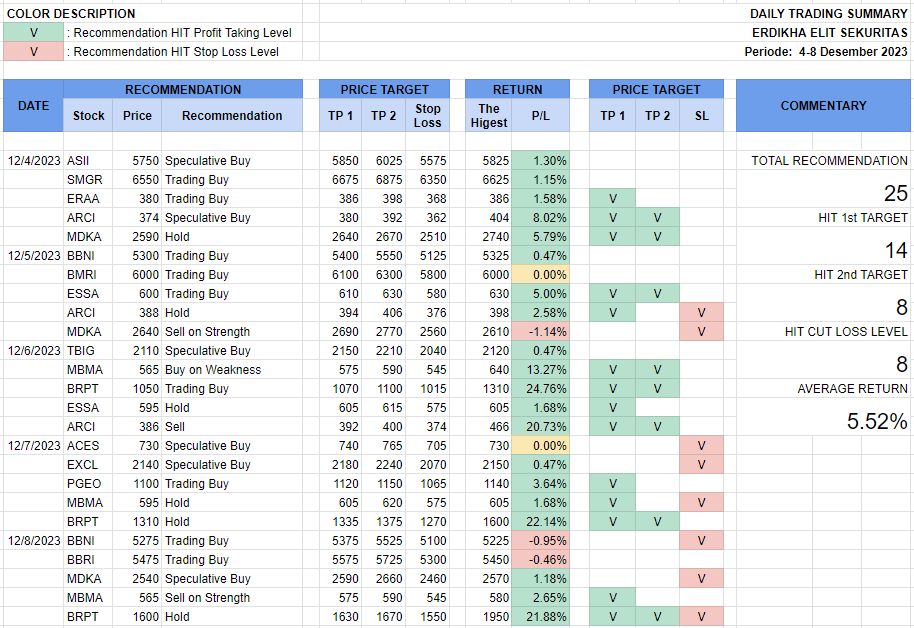Image resolution: width=914 pixels, height=628 pixels.
Task: Select the -1.14% loss cell
Action: (540, 332)
